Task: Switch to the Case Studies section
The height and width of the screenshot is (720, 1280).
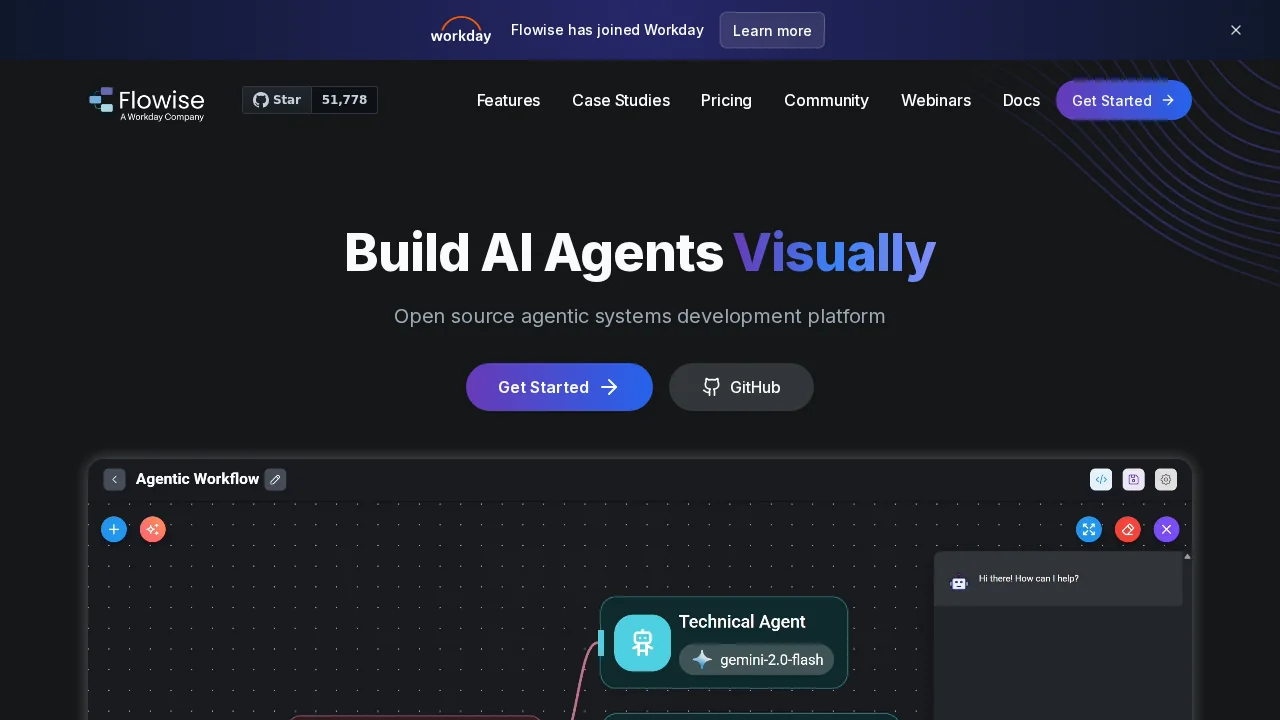Action: point(620,100)
